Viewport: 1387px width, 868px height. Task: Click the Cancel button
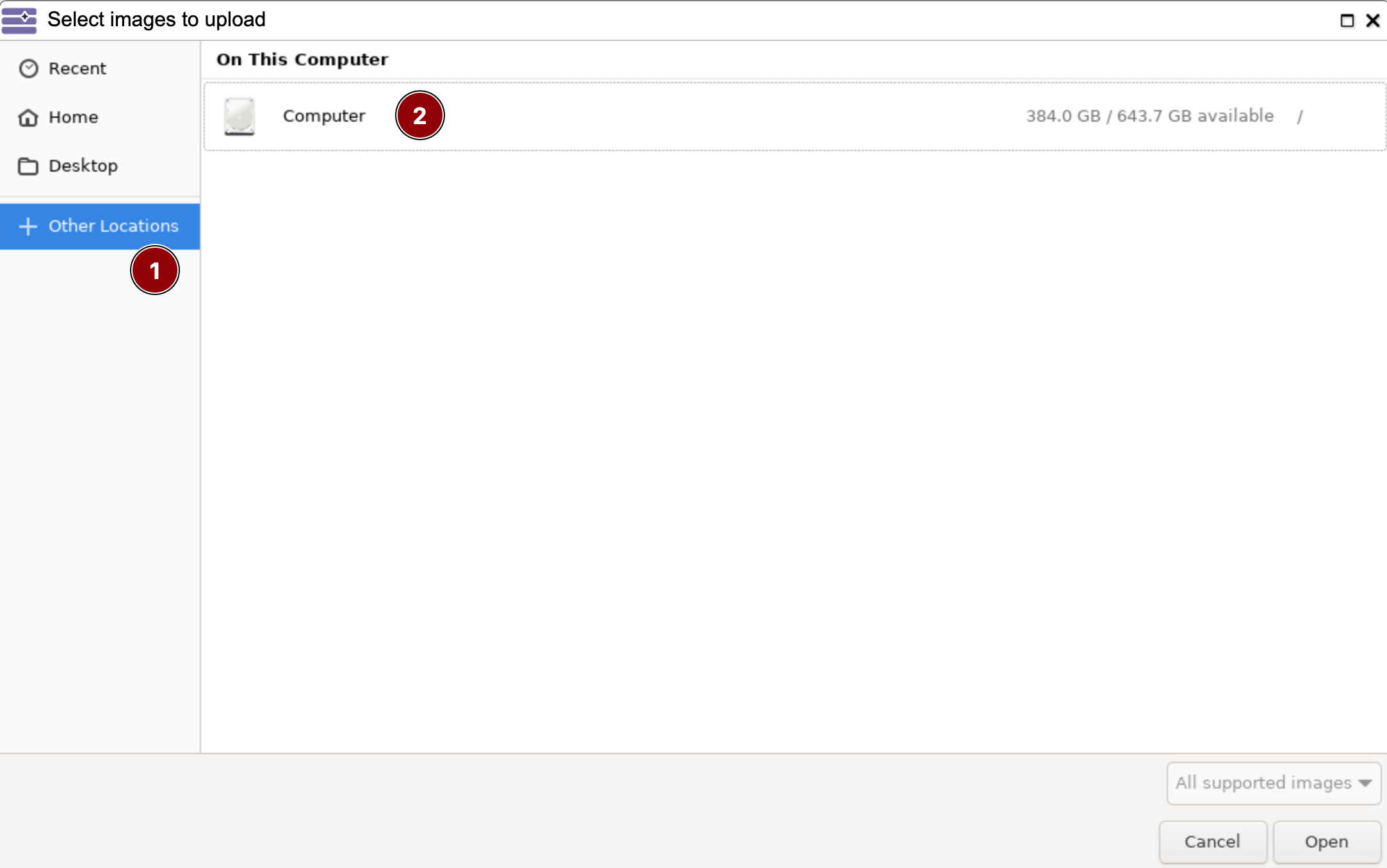click(x=1213, y=841)
